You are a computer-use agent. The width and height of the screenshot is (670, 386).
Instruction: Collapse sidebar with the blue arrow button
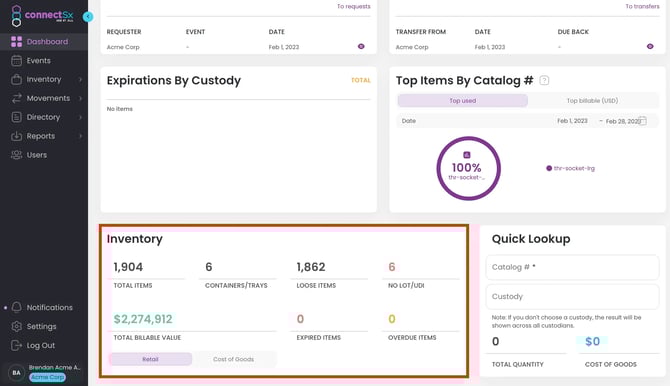(88, 17)
